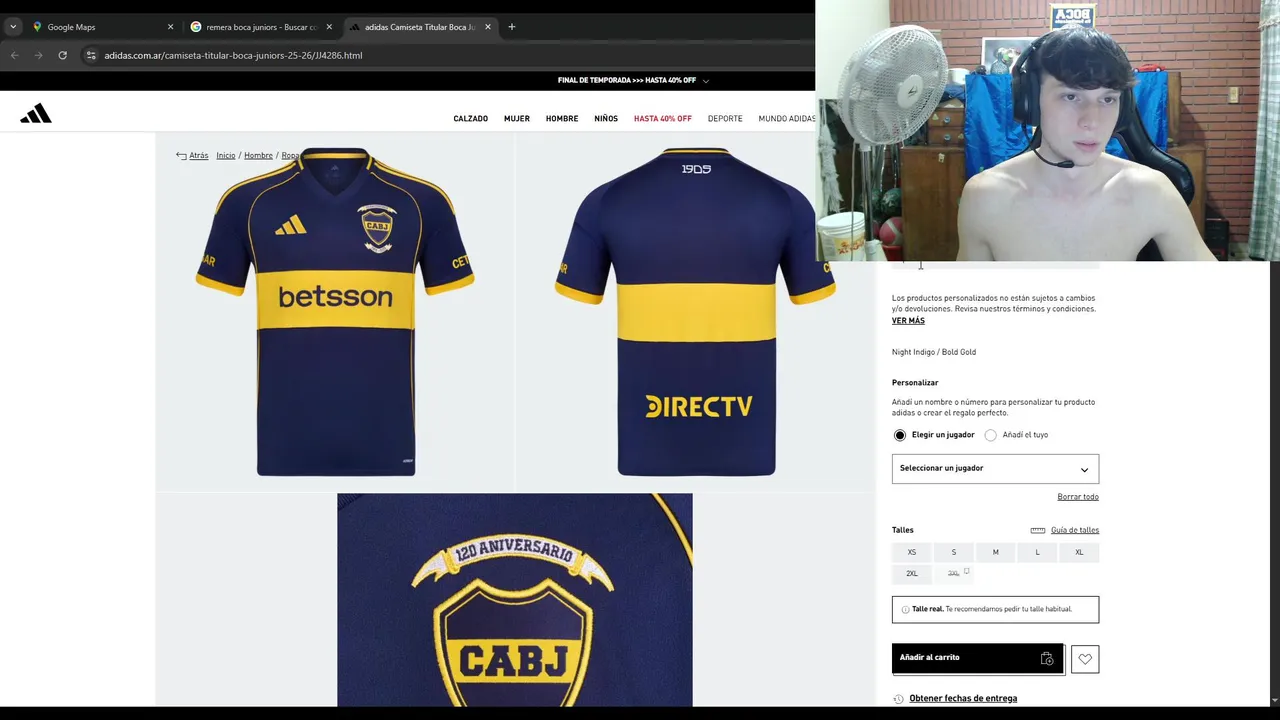Click the notify-me icon on sold-out 3XL size
The height and width of the screenshot is (720, 1280).
966,572
